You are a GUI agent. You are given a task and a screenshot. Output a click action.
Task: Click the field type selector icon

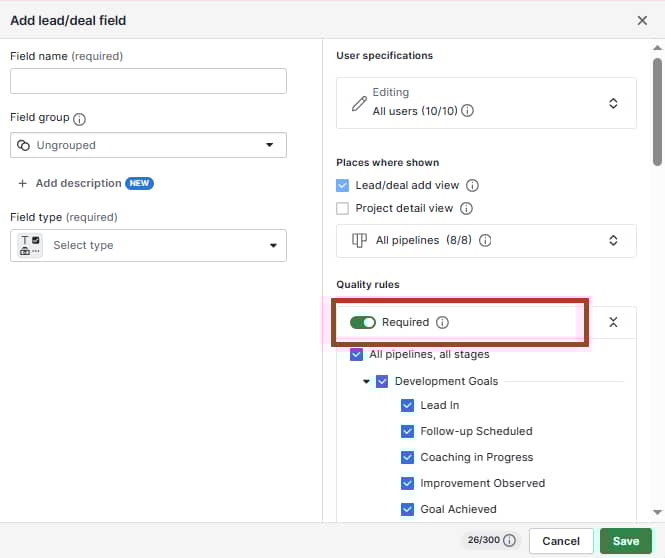coord(30,246)
